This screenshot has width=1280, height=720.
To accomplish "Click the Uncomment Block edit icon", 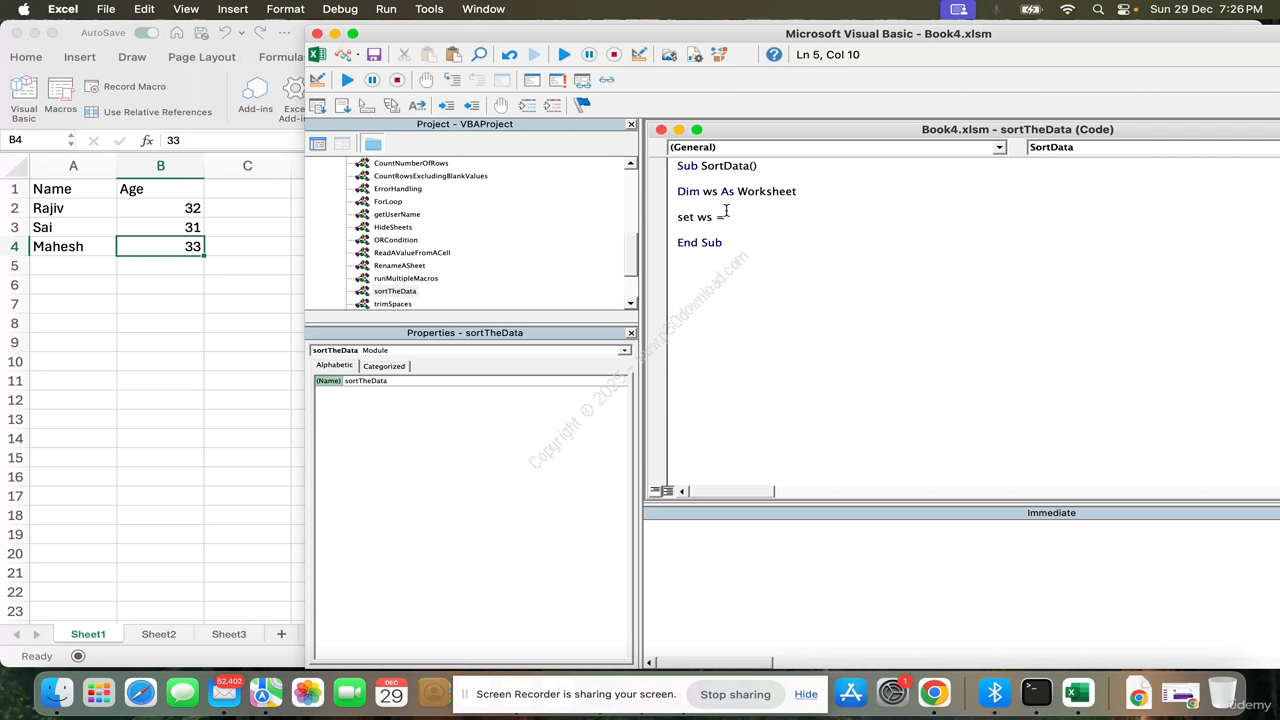I will click(552, 105).
